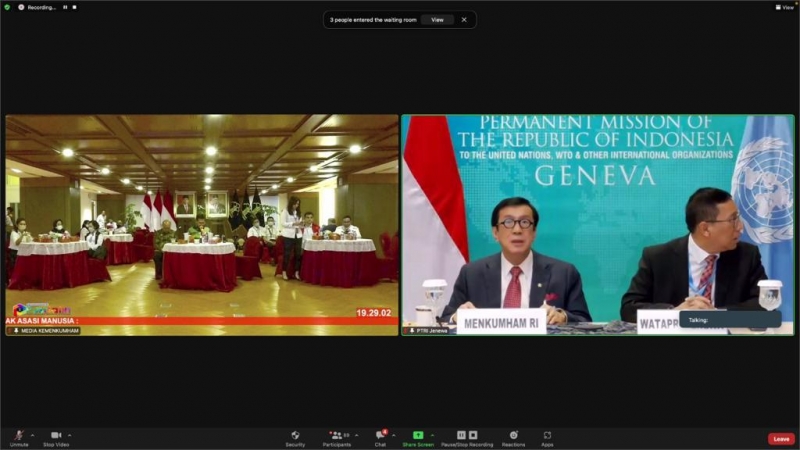Click the green Share Screen icon
800x450 pixels.
pos(418,435)
